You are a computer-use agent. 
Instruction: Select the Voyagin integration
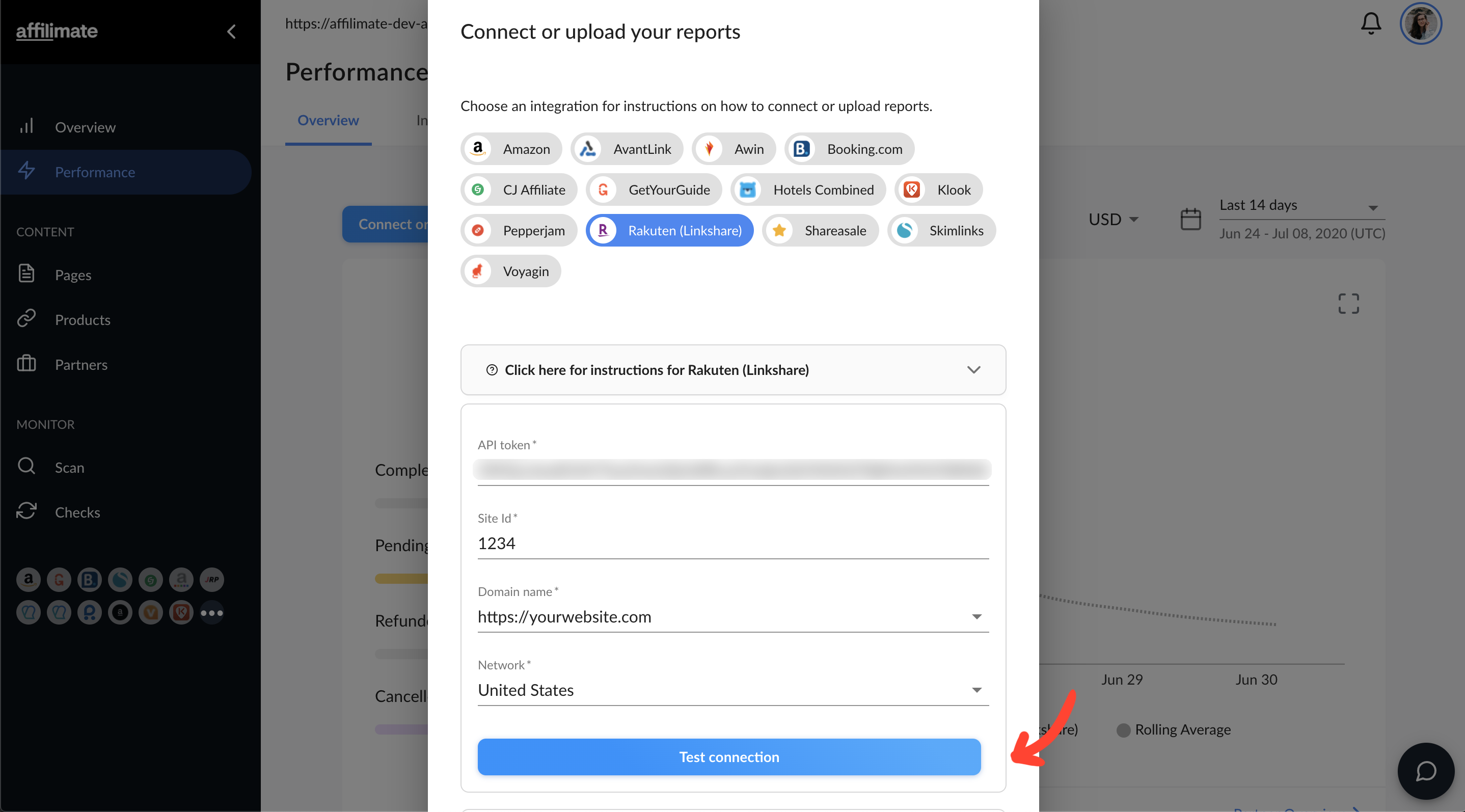(511, 272)
